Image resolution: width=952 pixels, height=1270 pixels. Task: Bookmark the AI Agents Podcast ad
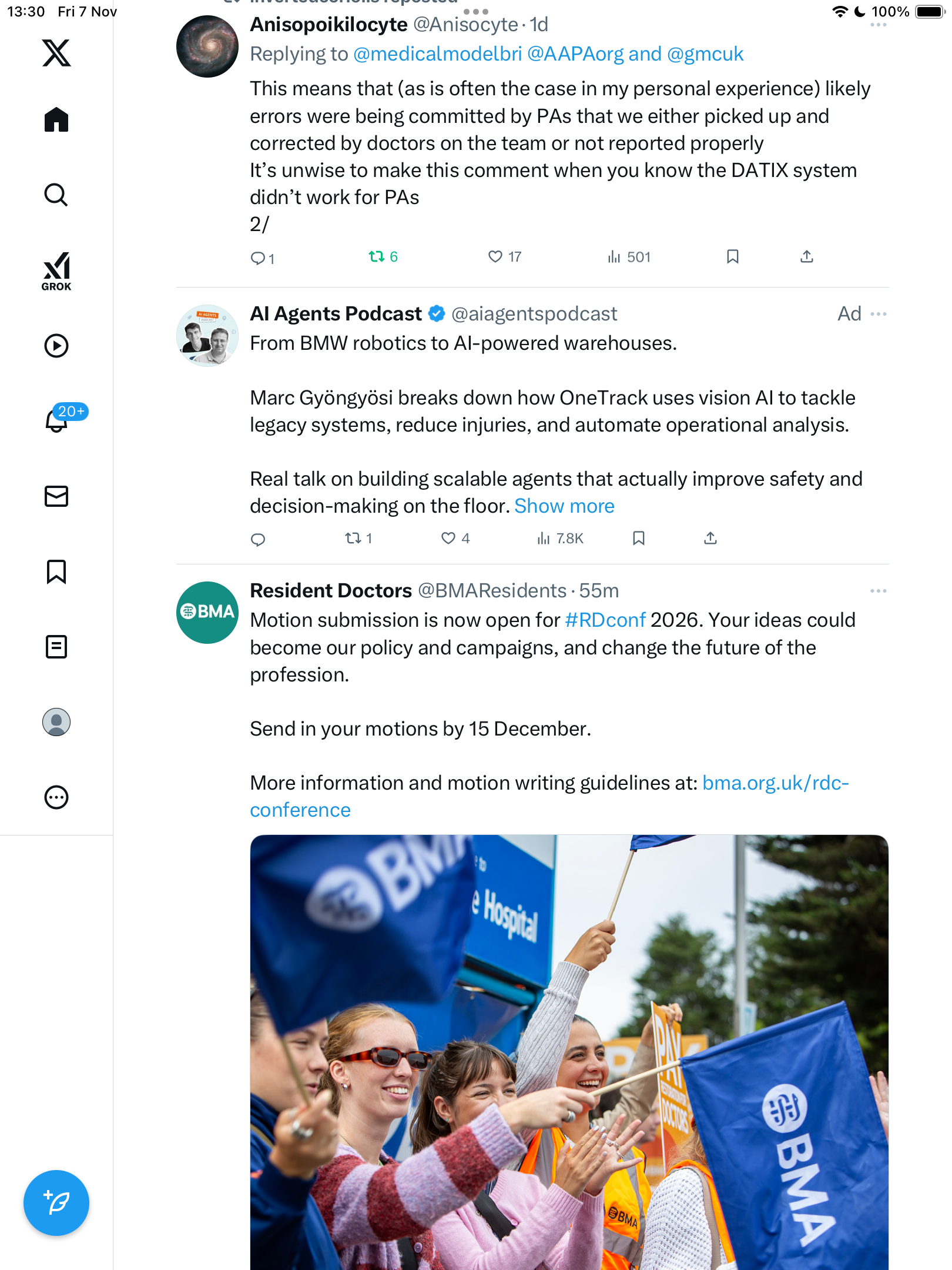(x=639, y=539)
